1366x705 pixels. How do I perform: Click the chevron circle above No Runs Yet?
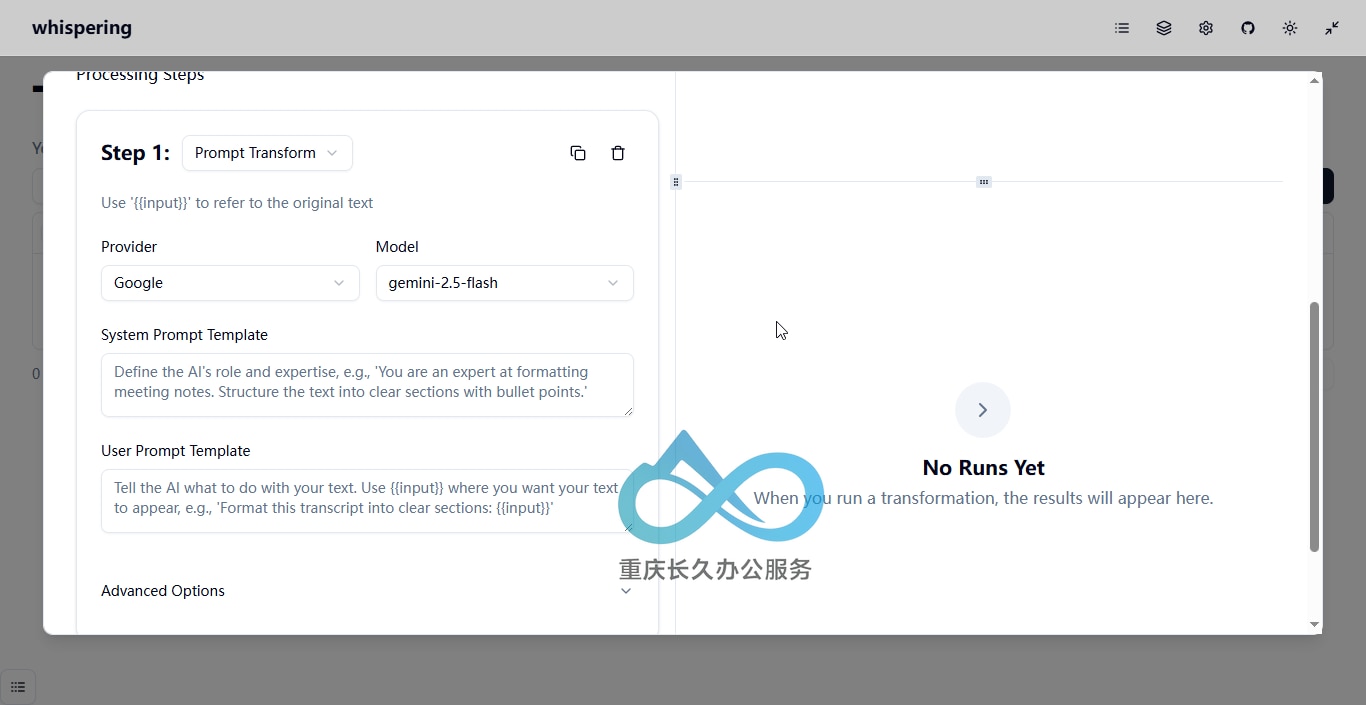983,410
